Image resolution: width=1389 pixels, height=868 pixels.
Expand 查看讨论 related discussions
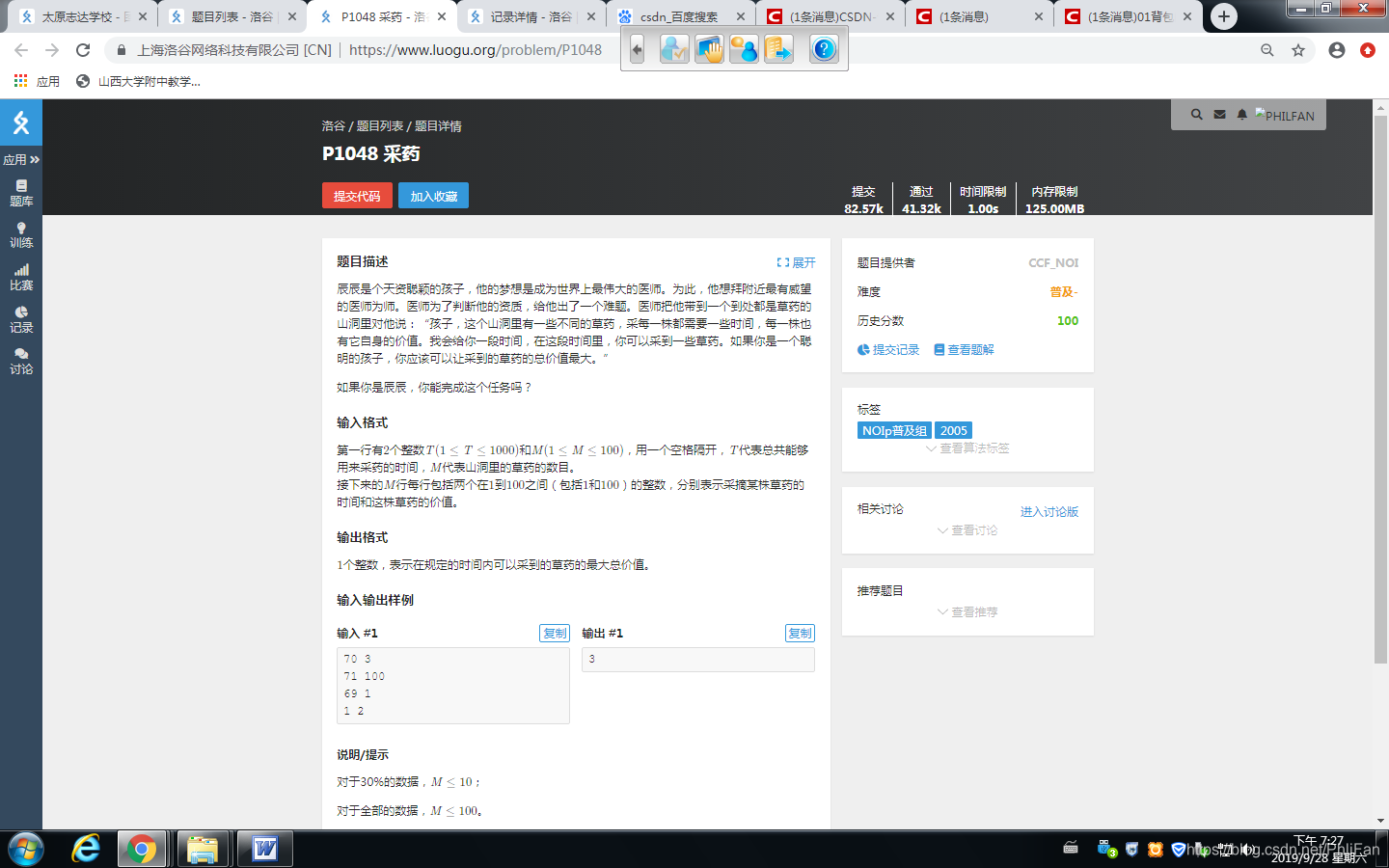[967, 530]
